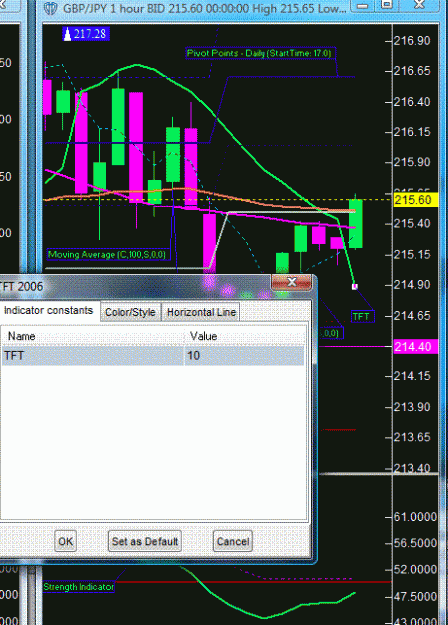Maximize the GBP/JPY chart window
Image resolution: width=448 pixels, height=625 pixels.
tap(387, 5)
